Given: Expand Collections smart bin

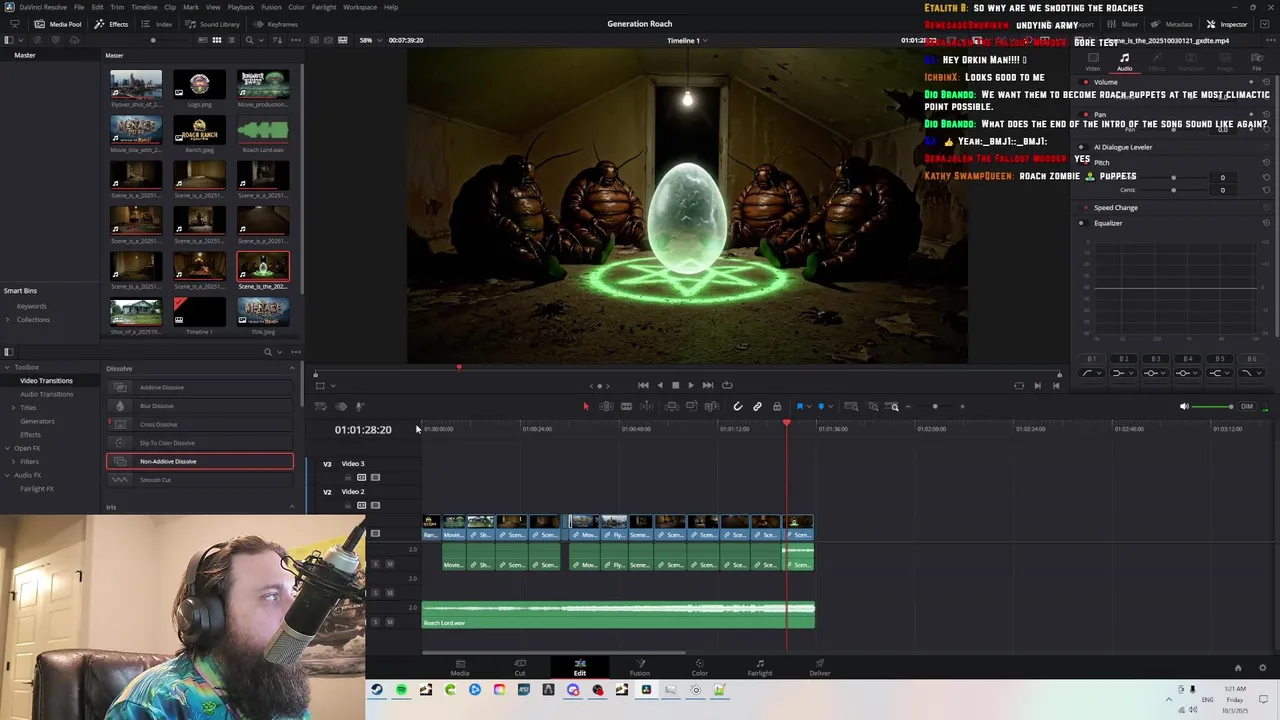Looking at the screenshot, I should click(x=7, y=319).
